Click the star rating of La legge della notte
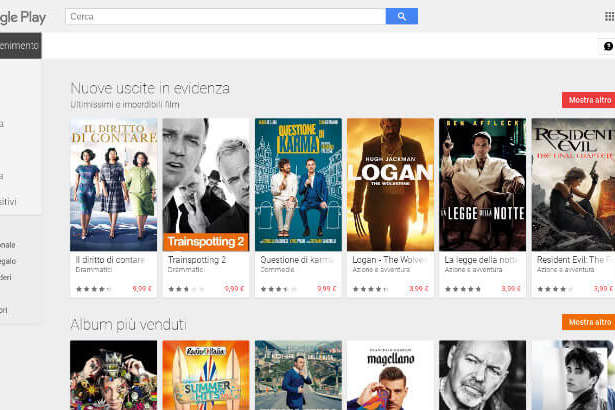The height and width of the screenshot is (410, 615). click(x=463, y=289)
